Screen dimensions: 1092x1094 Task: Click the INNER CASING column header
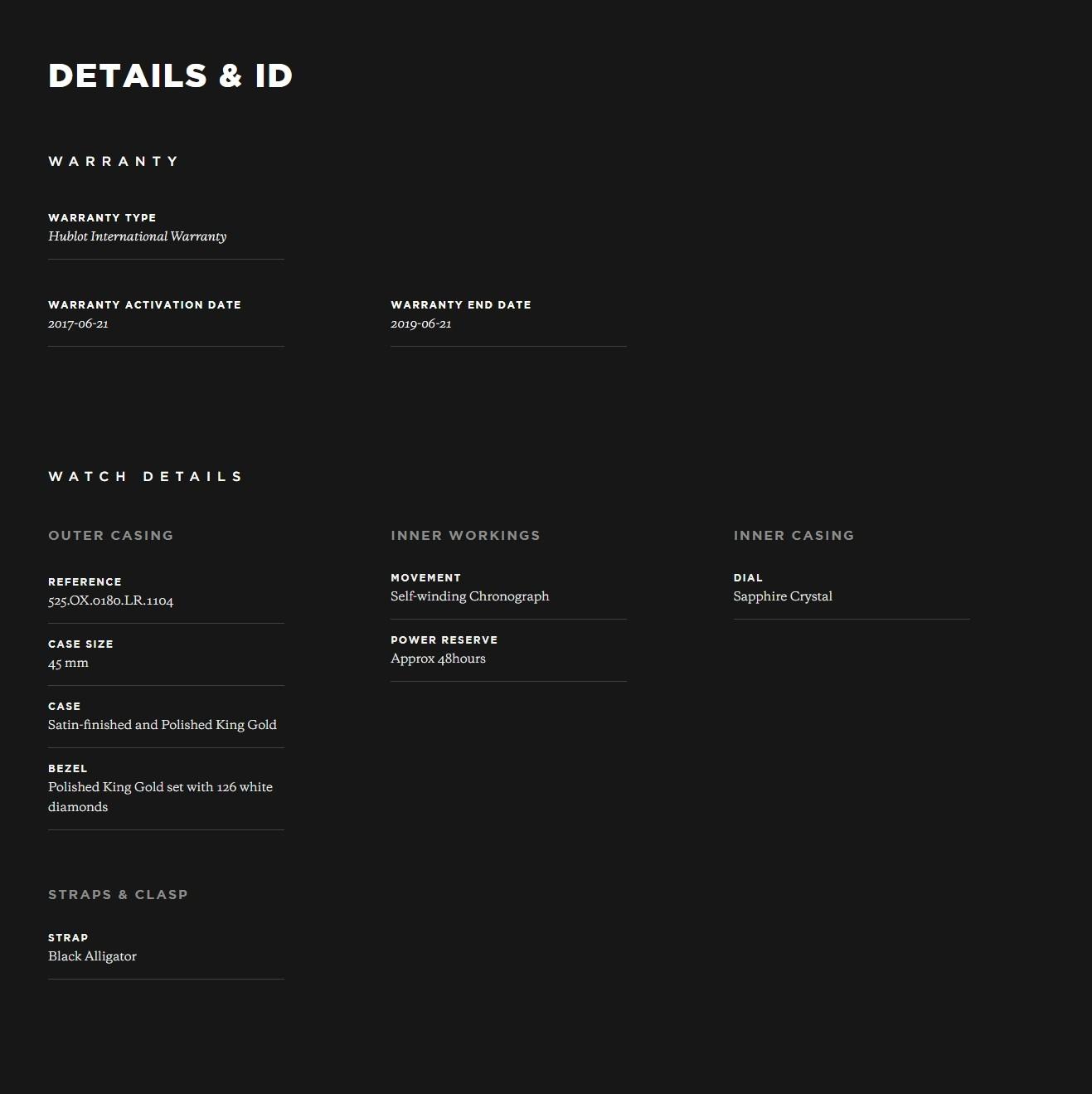coord(794,535)
